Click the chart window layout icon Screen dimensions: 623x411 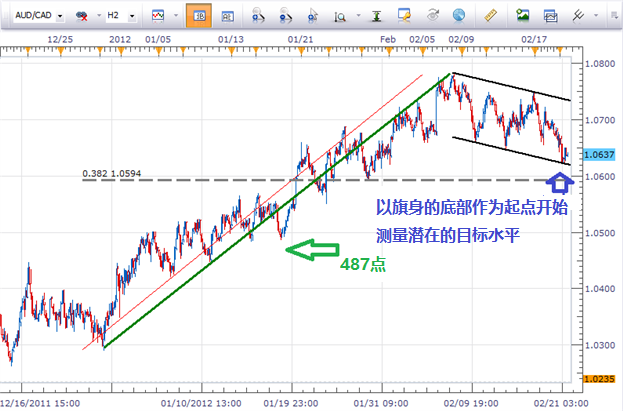550,17
